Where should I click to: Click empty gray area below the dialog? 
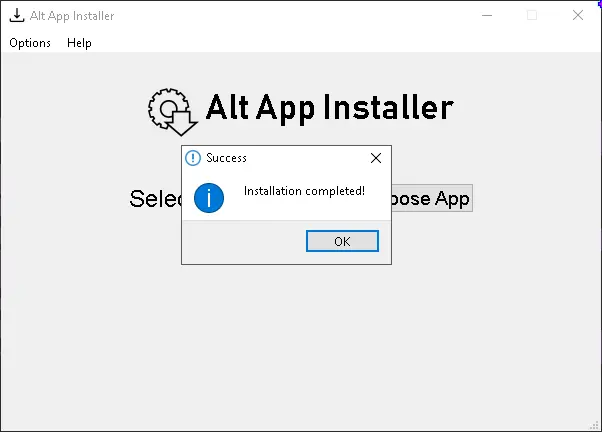[x=300, y=340]
